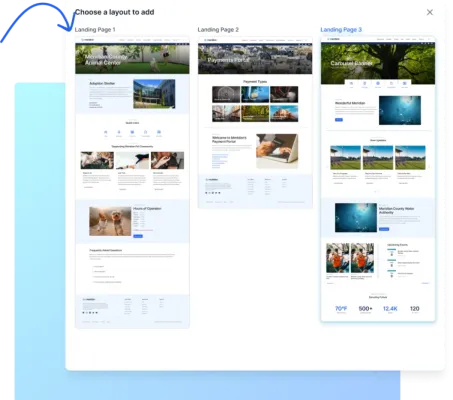Select the Landing Page 1 label
453x400 pixels.
tap(95, 30)
